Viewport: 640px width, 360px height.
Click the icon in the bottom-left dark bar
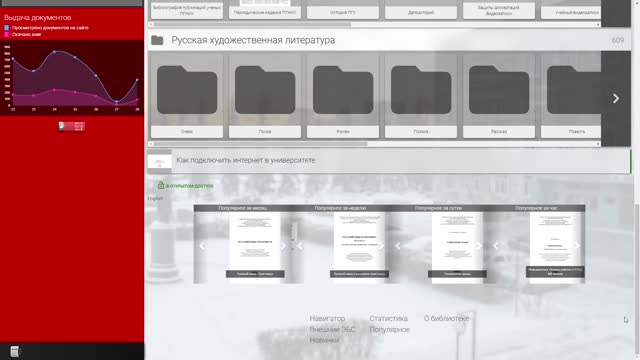15,351
